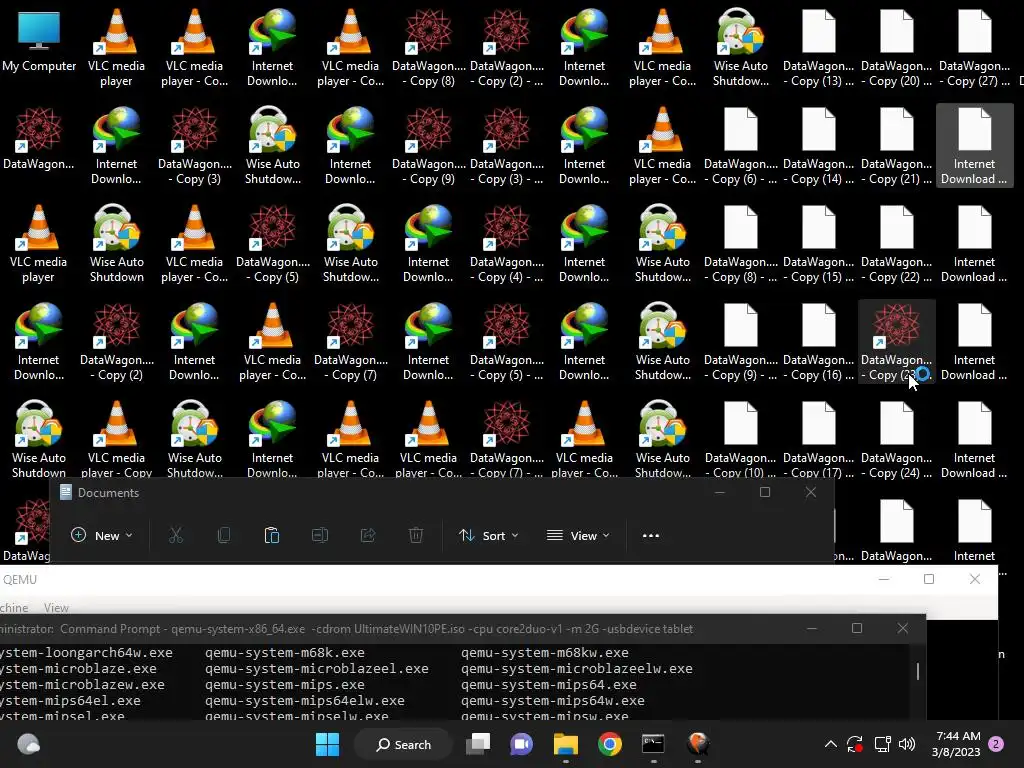Expand the New dropdown in Documents window

[x=101, y=536]
